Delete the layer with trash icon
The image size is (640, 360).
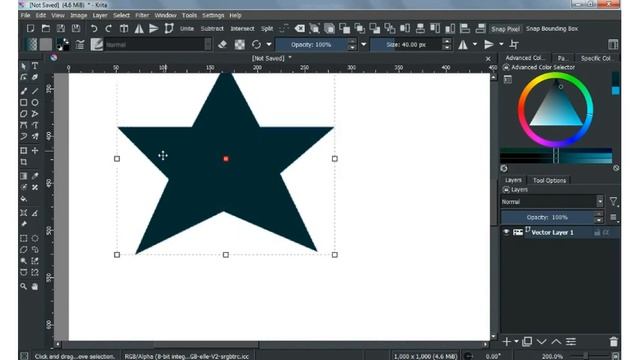click(x=613, y=342)
